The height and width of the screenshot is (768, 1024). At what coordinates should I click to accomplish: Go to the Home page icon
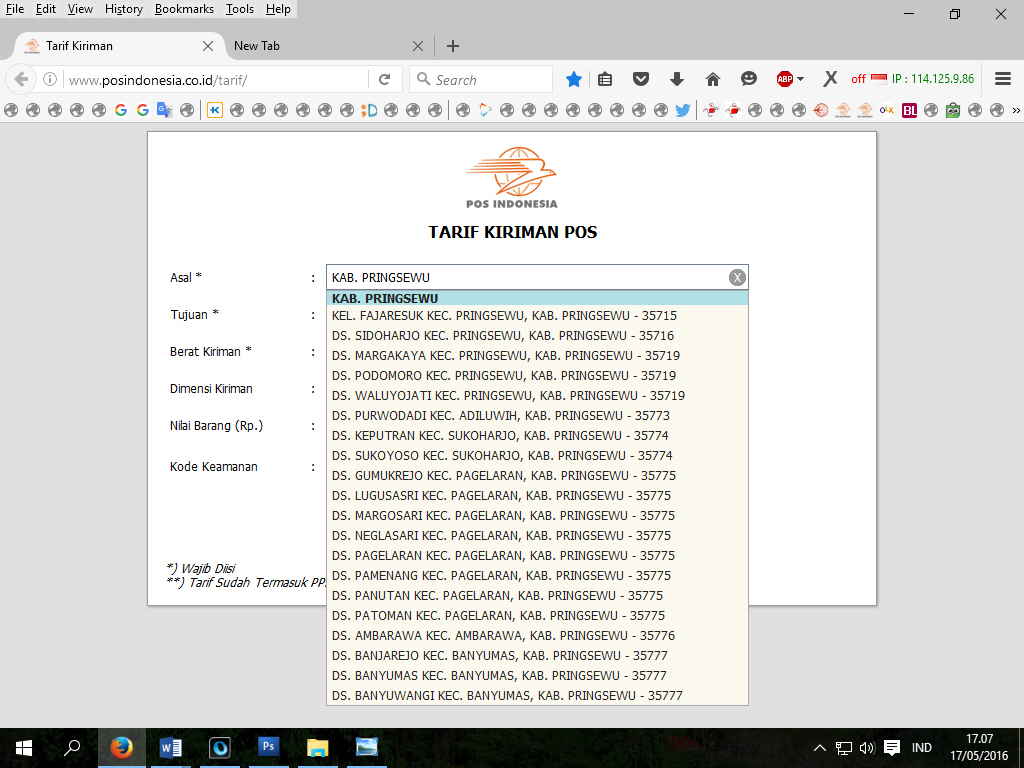(712, 80)
